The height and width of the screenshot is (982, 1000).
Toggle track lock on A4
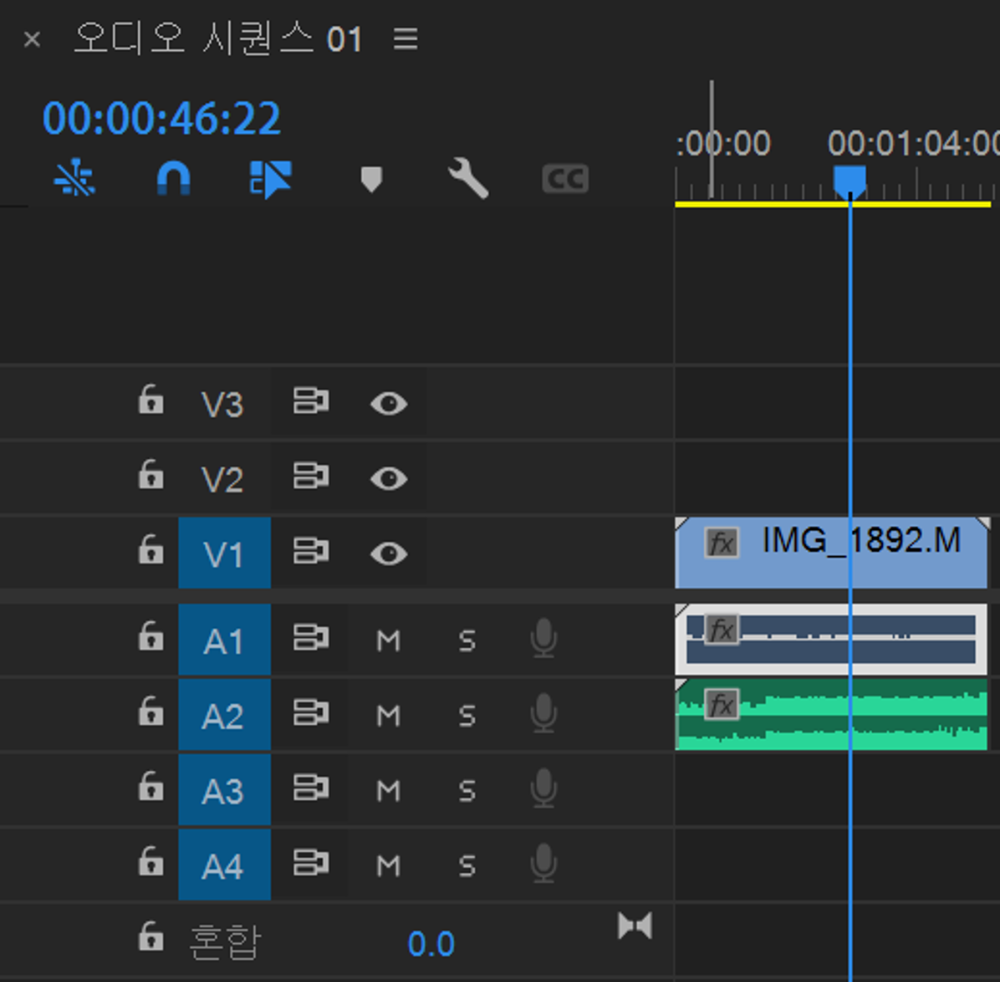pos(151,861)
